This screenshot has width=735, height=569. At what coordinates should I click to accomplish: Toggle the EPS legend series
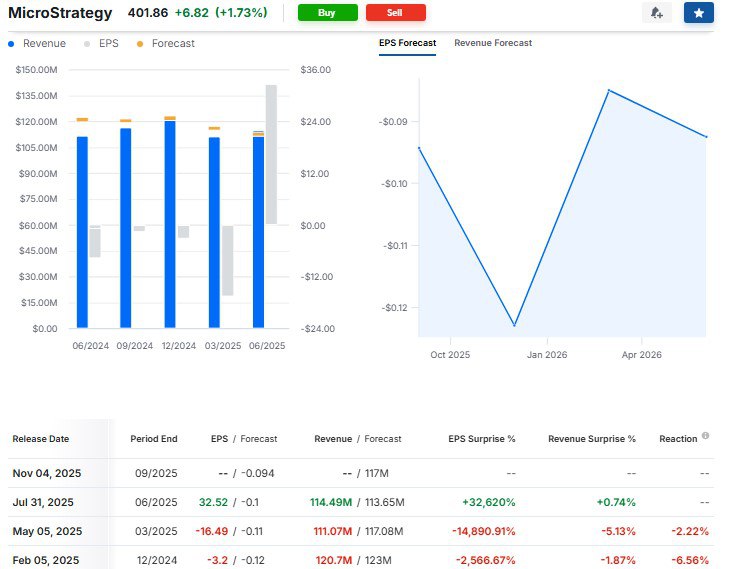point(101,44)
